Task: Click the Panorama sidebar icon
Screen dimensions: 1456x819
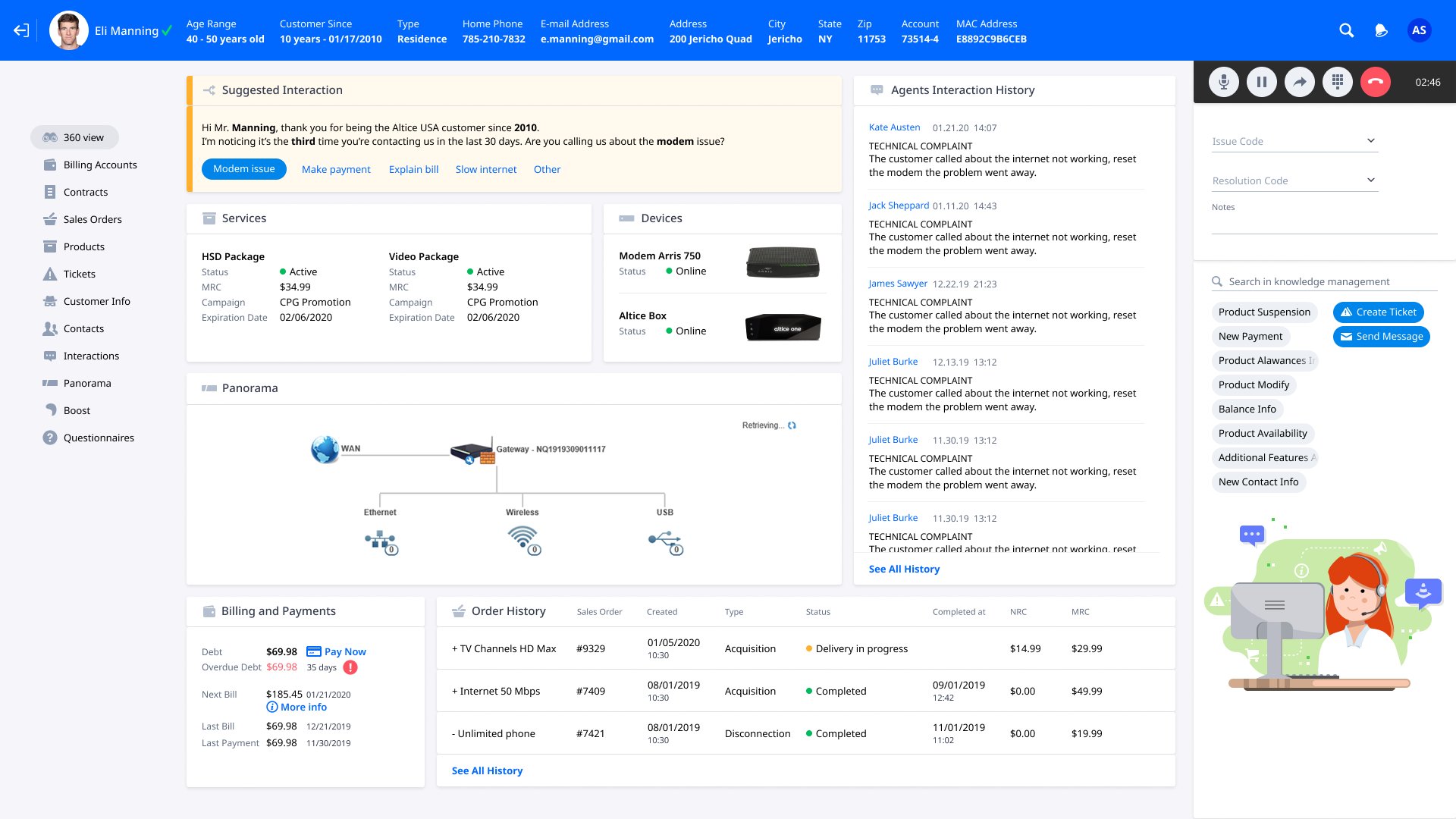Action: [50, 383]
